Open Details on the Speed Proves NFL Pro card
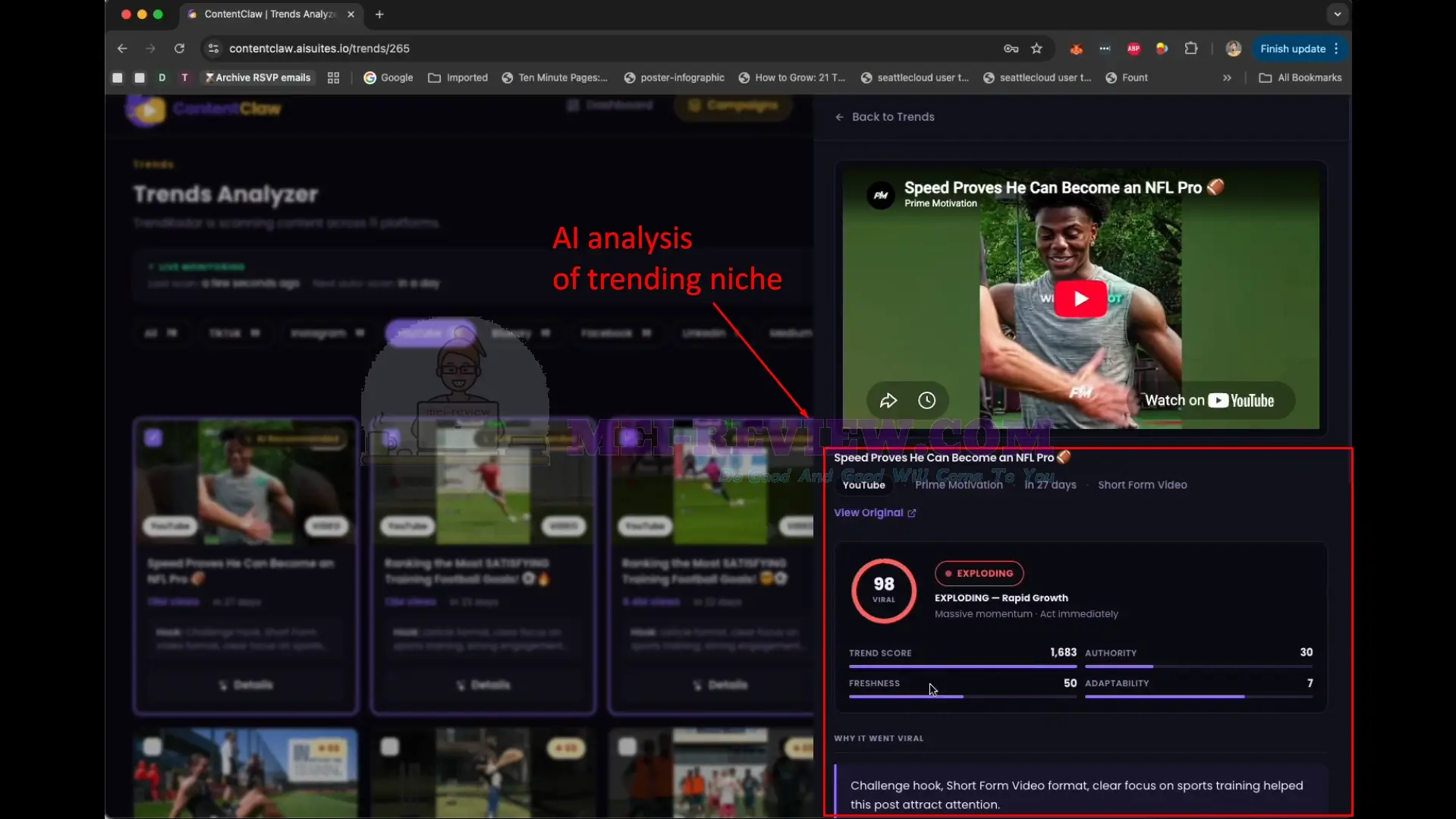 (x=246, y=685)
